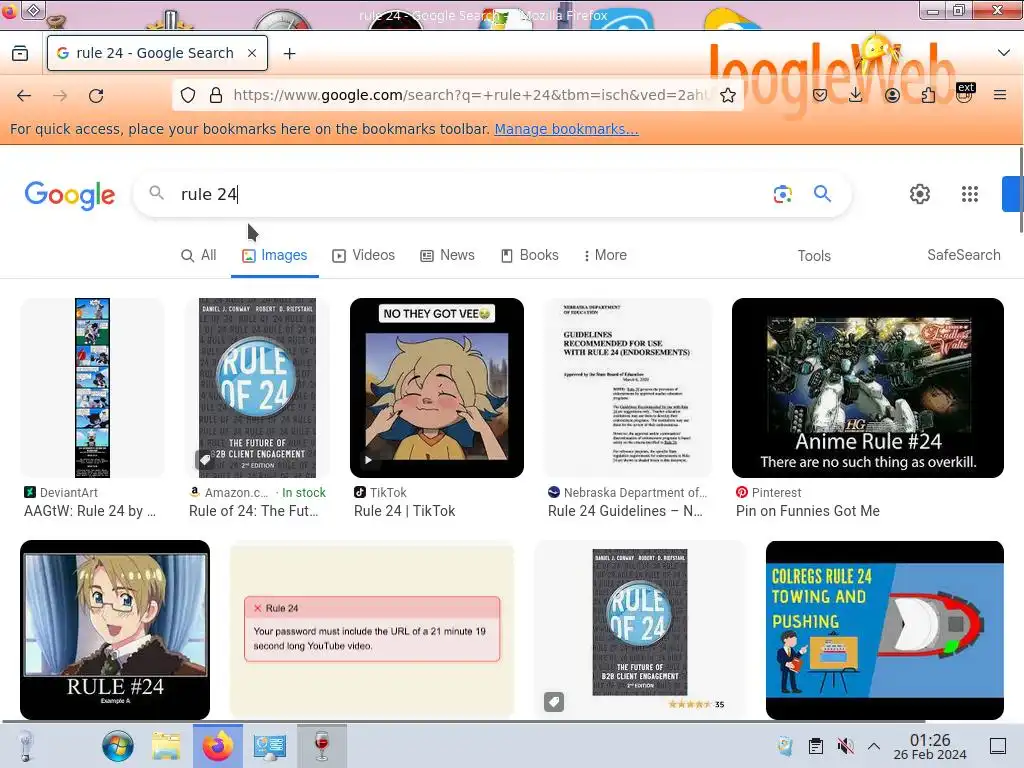The height and width of the screenshot is (768, 1024).
Task: Click the padlock site security icon
Action: (216, 95)
